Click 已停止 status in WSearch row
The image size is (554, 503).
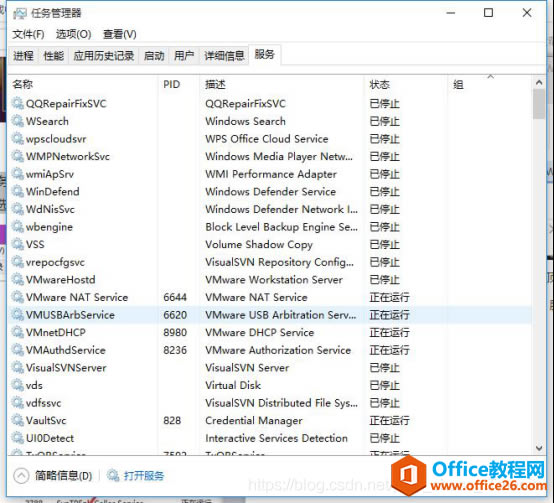(384, 121)
